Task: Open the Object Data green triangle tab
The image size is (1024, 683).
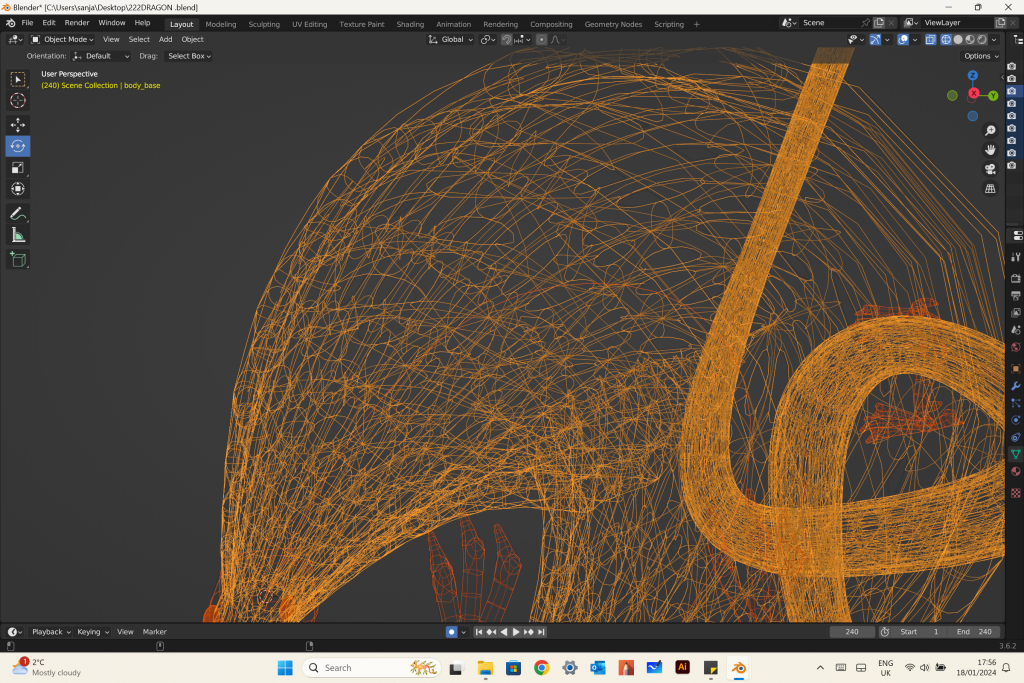Action: (x=1016, y=454)
